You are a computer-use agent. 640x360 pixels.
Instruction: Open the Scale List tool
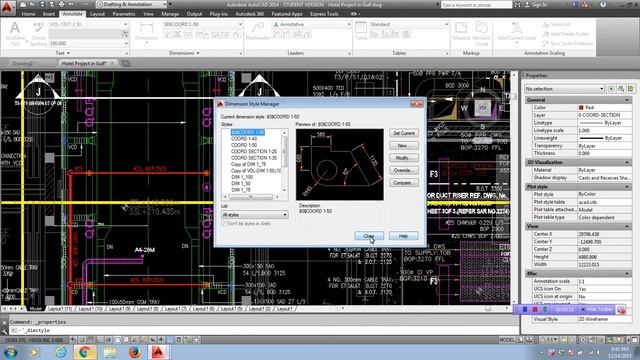point(557,24)
